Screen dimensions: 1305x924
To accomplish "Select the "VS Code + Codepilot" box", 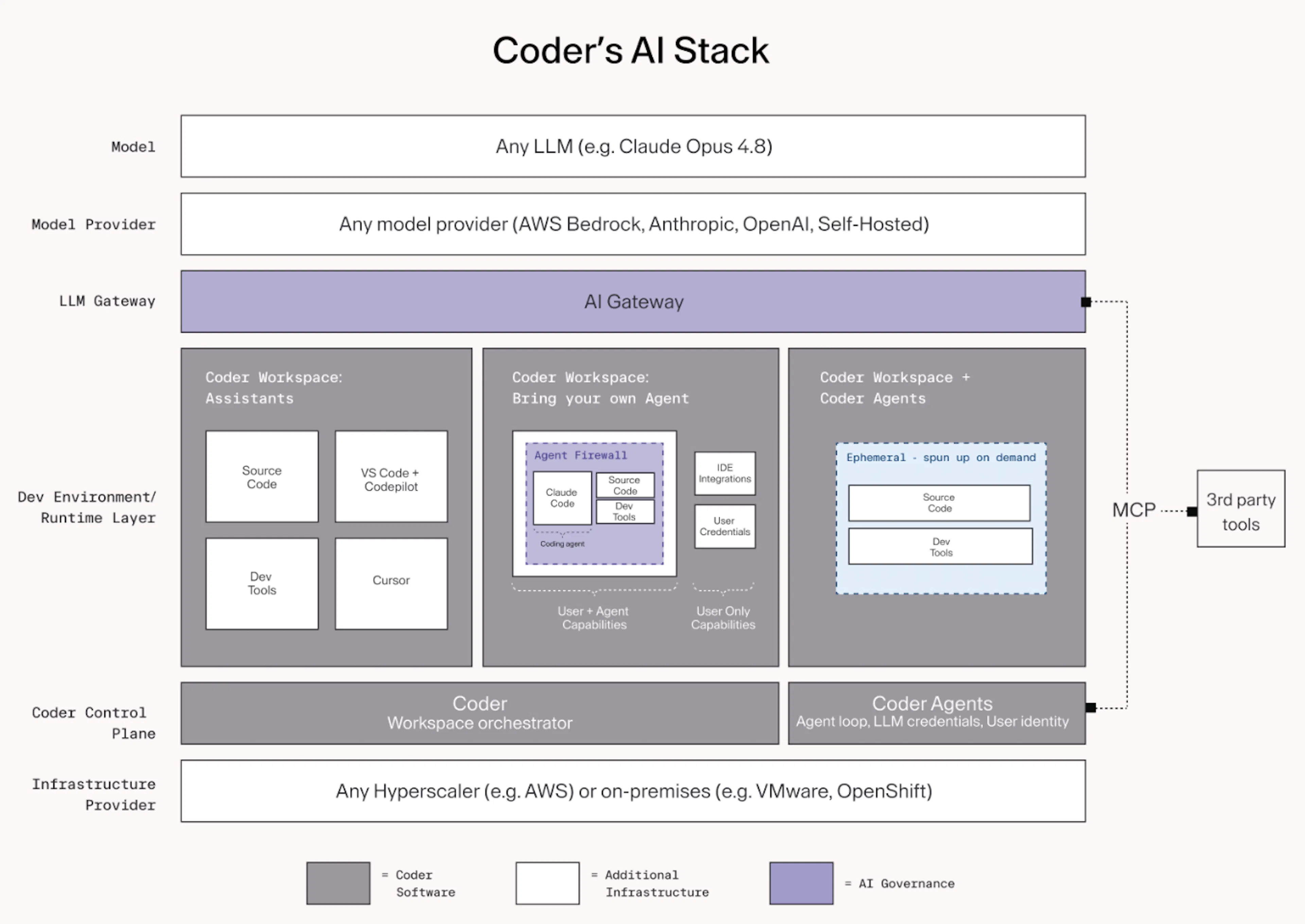I will (x=391, y=477).
